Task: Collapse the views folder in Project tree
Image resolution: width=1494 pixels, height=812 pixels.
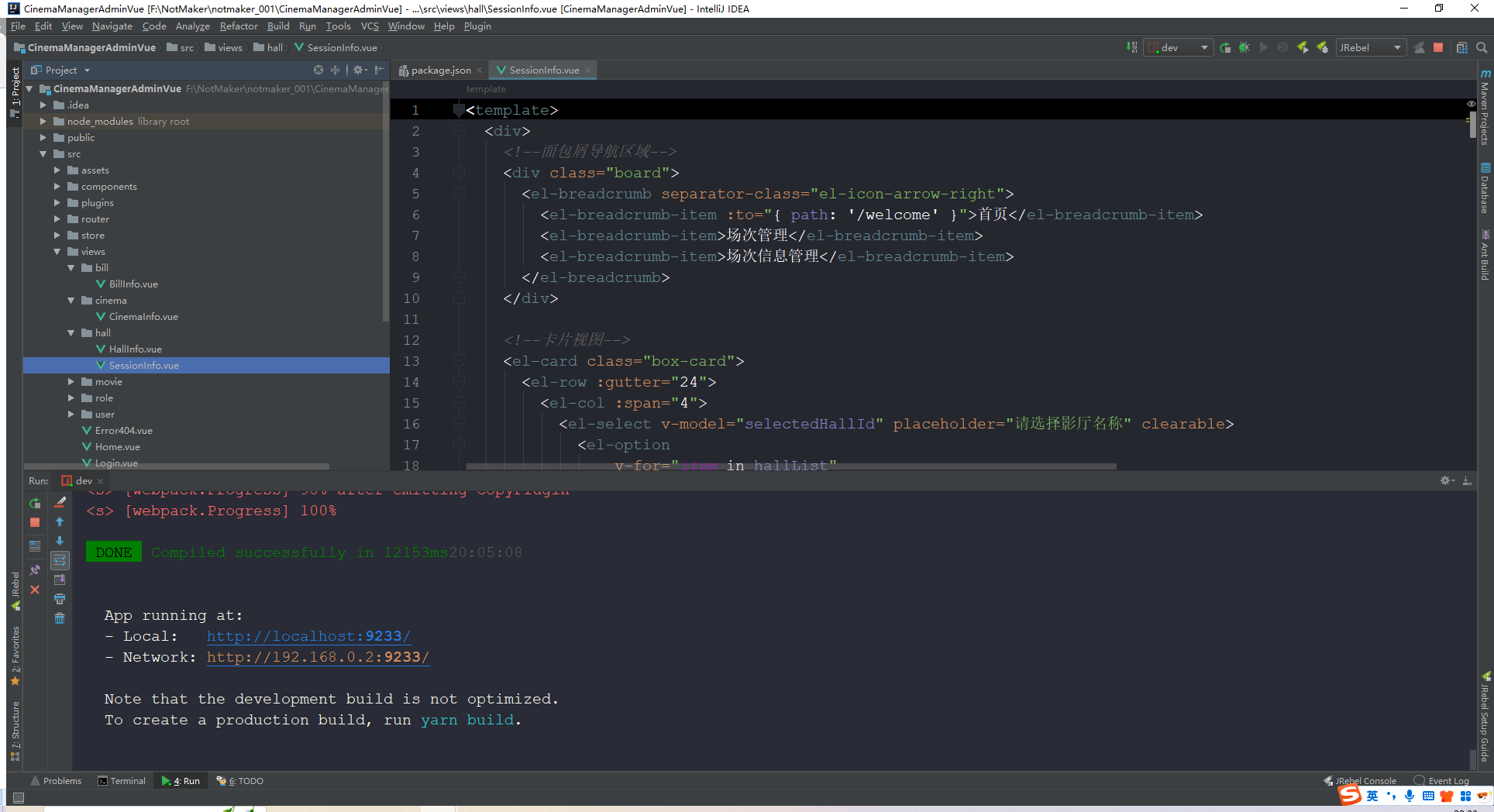Action: click(57, 251)
